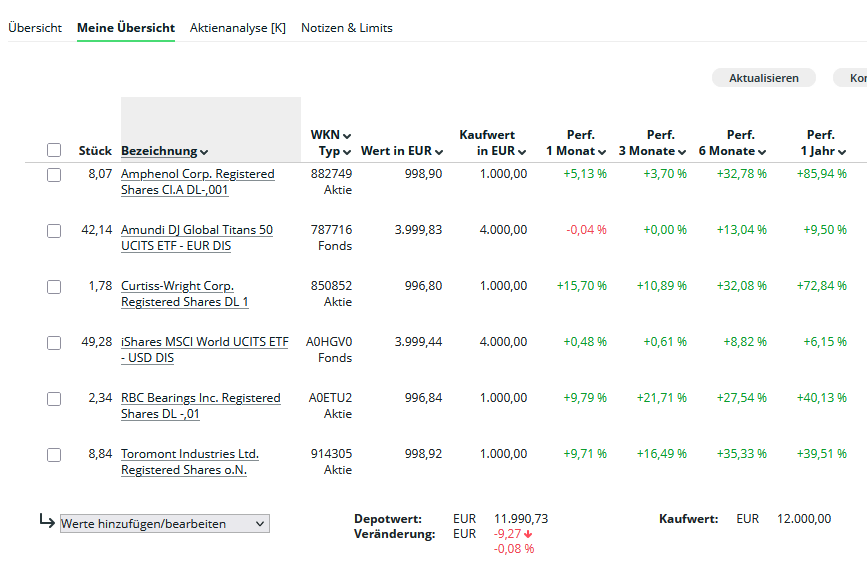867x568 pixels.
Task: Check the iShares MSCI World row checkbox
Action: 54,343
